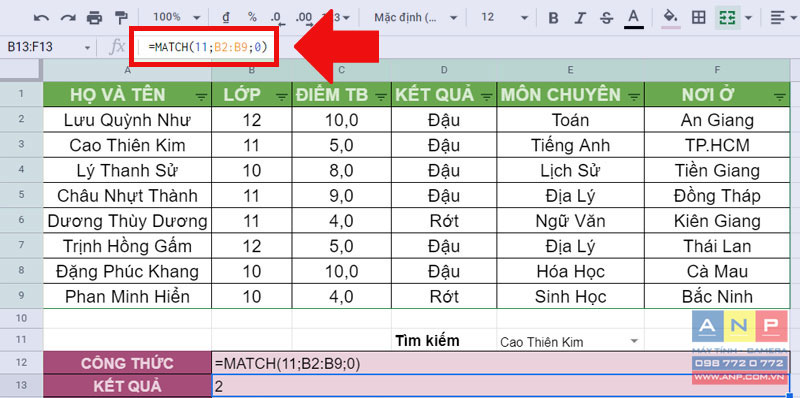Open the borders tool

tap(698, 18)
